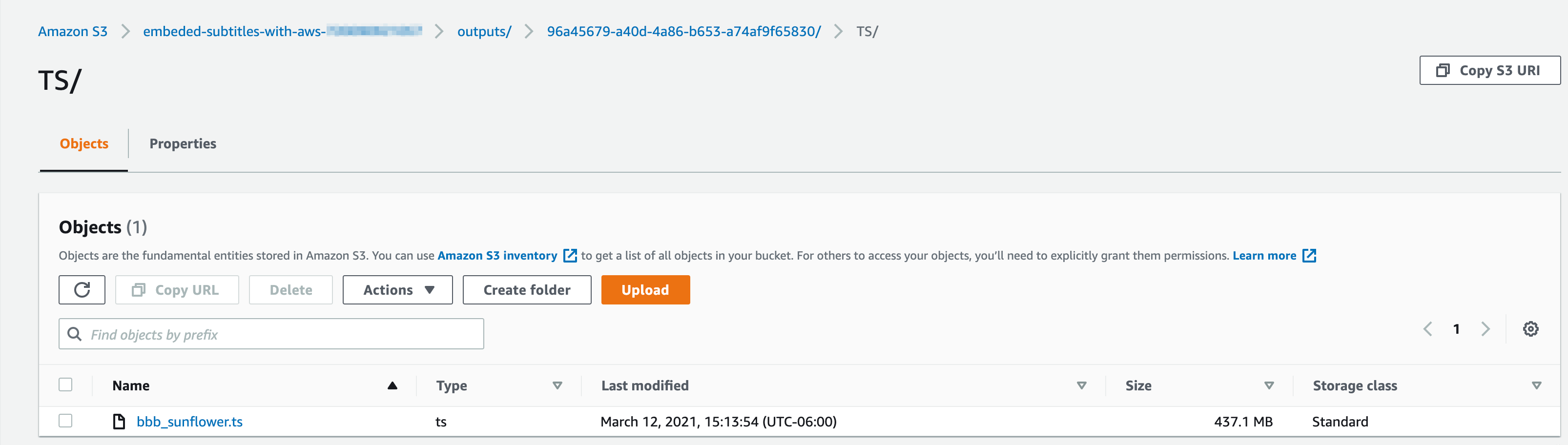Image resolution: width=1568 pixels, height=445 pixels.
Task: Focus the Find objects by prefix field
Action: (x=271, y=334)
